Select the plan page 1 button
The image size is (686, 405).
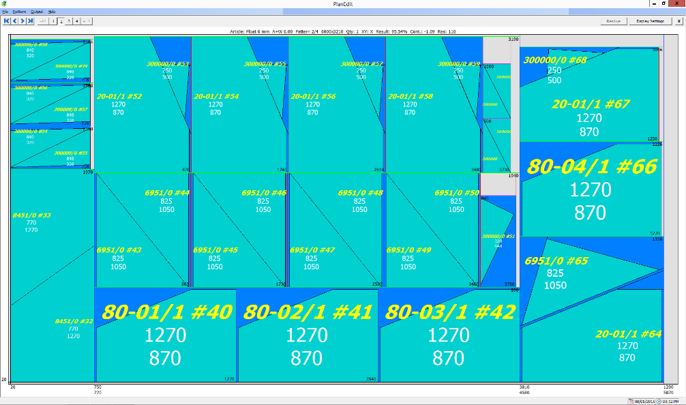[53, 21]
